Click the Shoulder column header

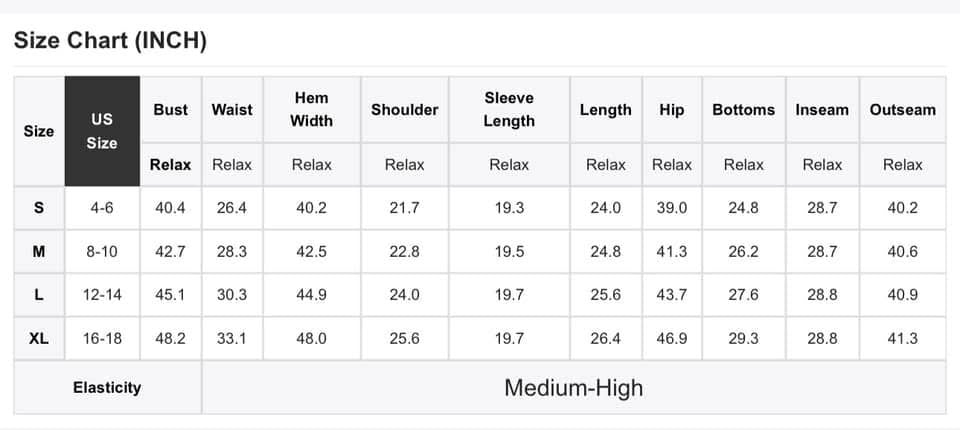[x=404, y=110]
